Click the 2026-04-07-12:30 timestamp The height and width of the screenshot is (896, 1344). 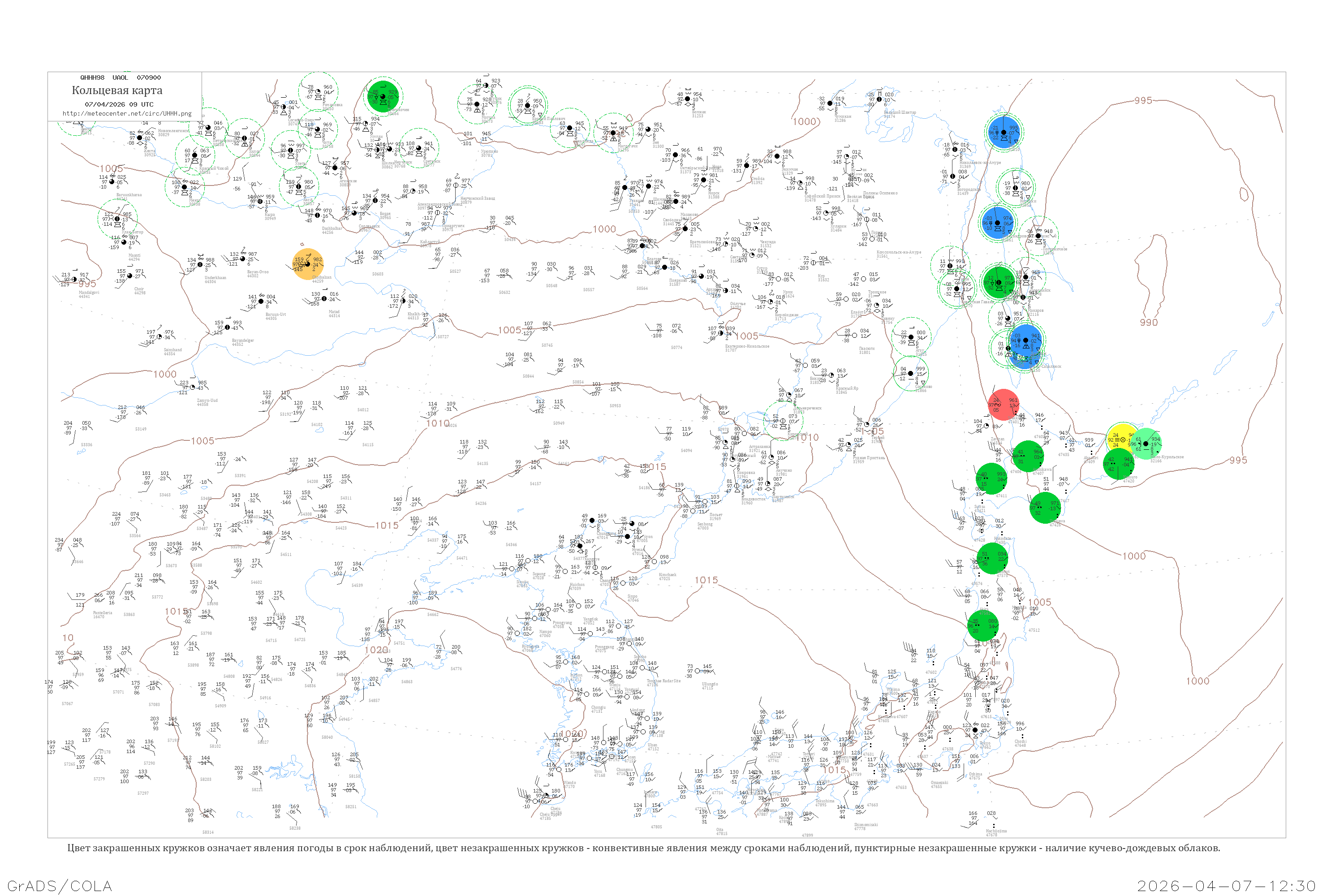point(1226,885)
